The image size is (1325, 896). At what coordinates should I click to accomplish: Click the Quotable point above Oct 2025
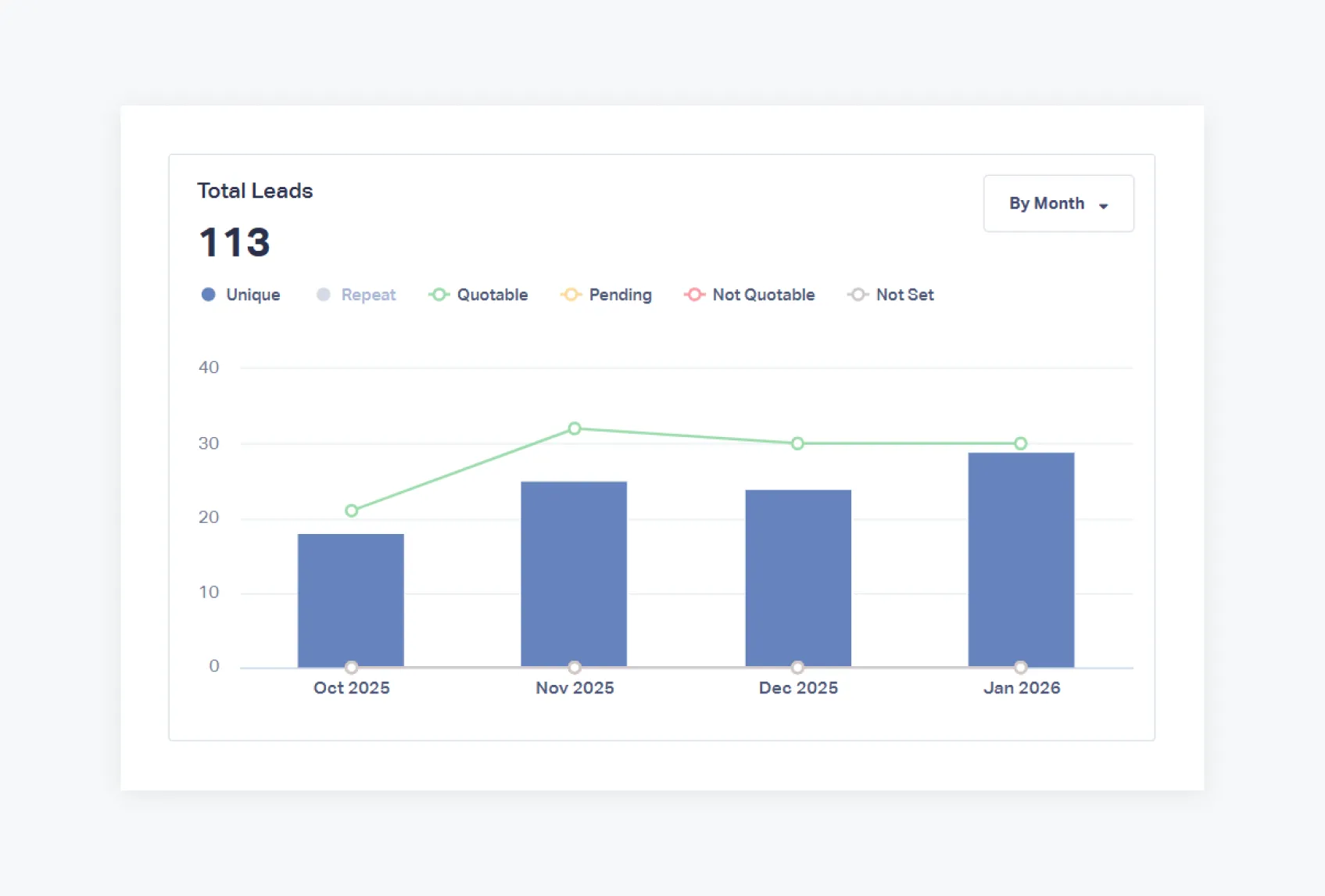point(352,511)
